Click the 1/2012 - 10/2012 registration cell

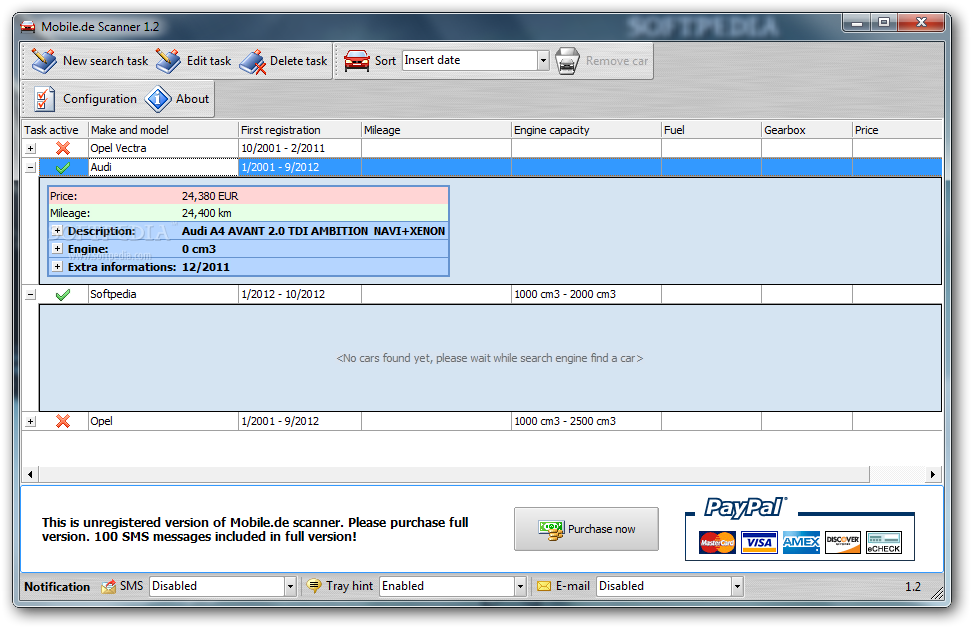click(300, 294)
